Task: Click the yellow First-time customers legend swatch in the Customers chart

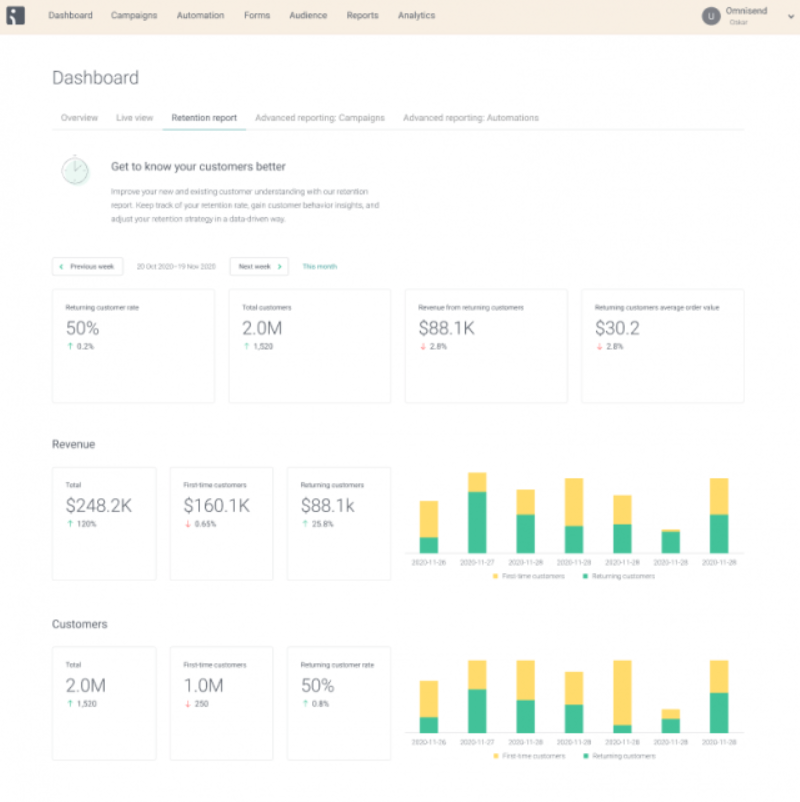Action: (x=495, y=756)
